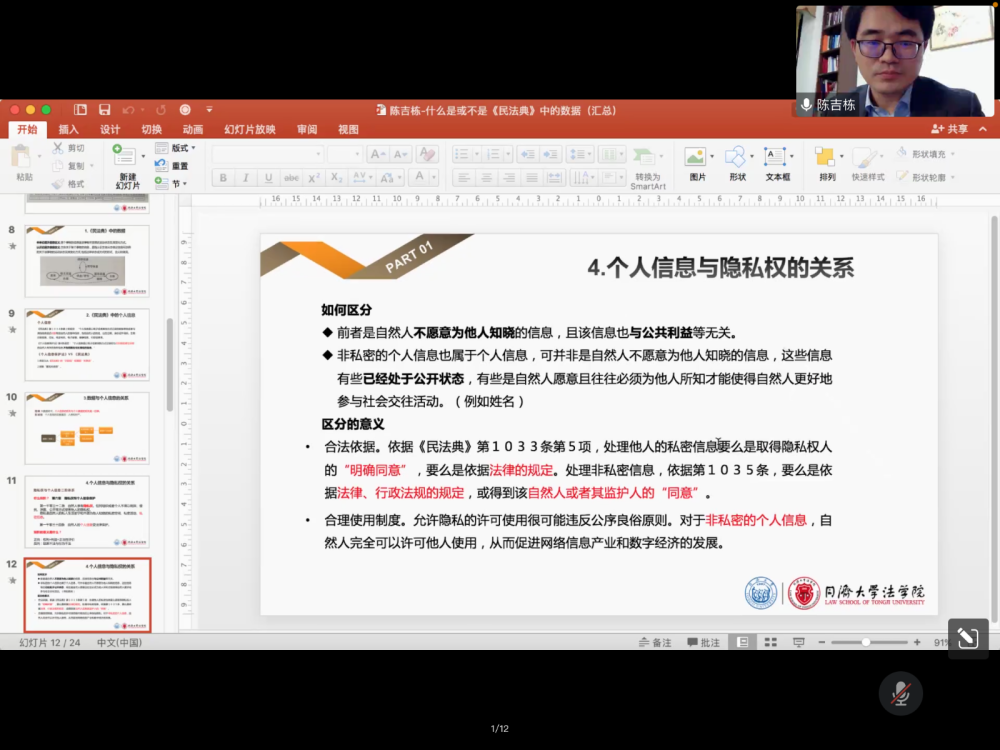Click the numbered list icon
Screen dimensions: 1000x750
tap(493, 154)
